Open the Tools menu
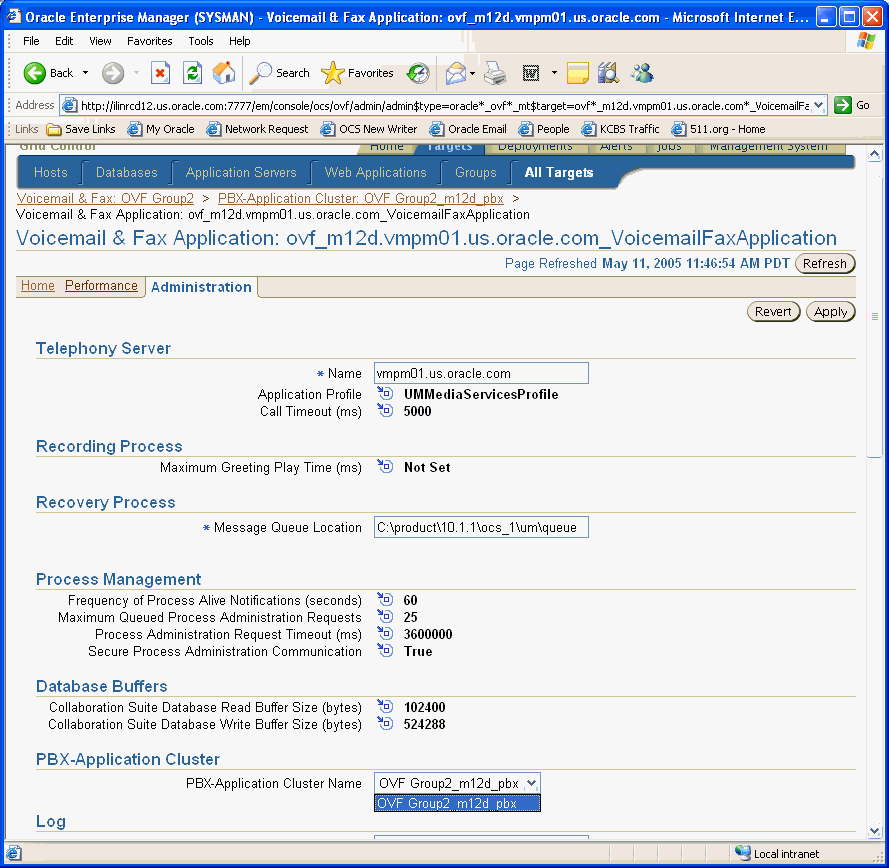 200,41
